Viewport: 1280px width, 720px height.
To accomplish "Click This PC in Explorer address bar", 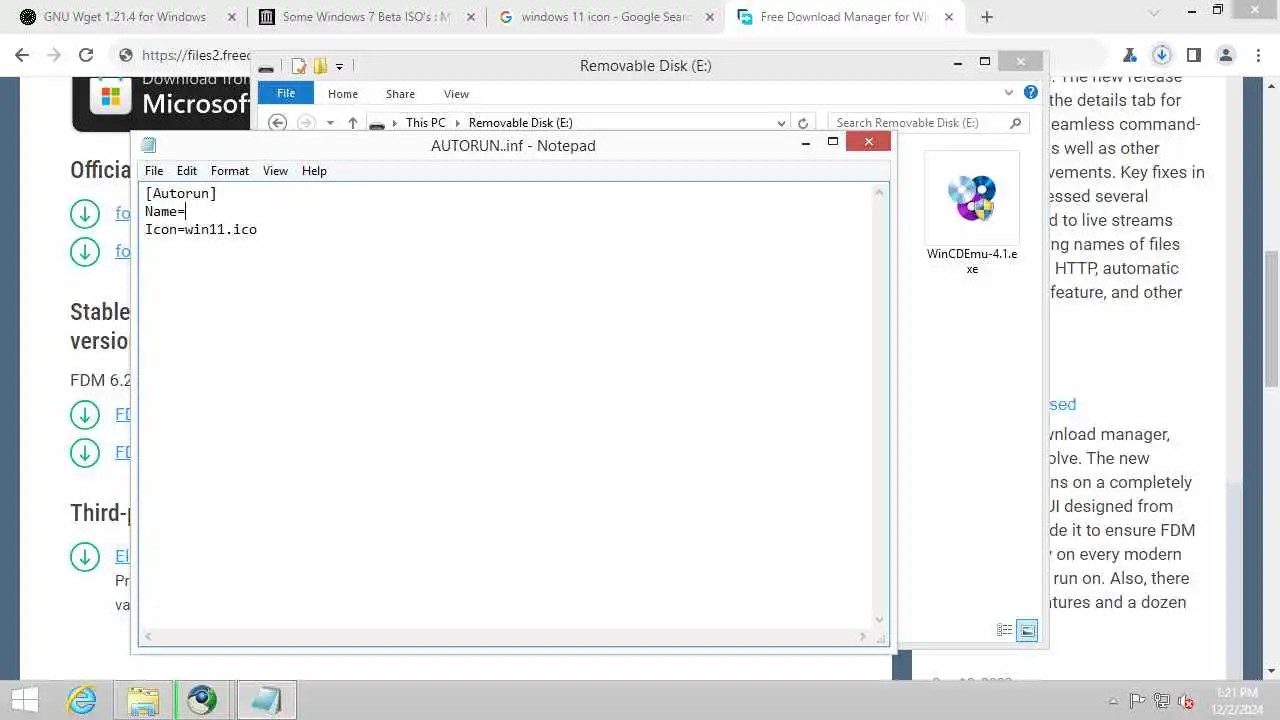I will 425,123.
